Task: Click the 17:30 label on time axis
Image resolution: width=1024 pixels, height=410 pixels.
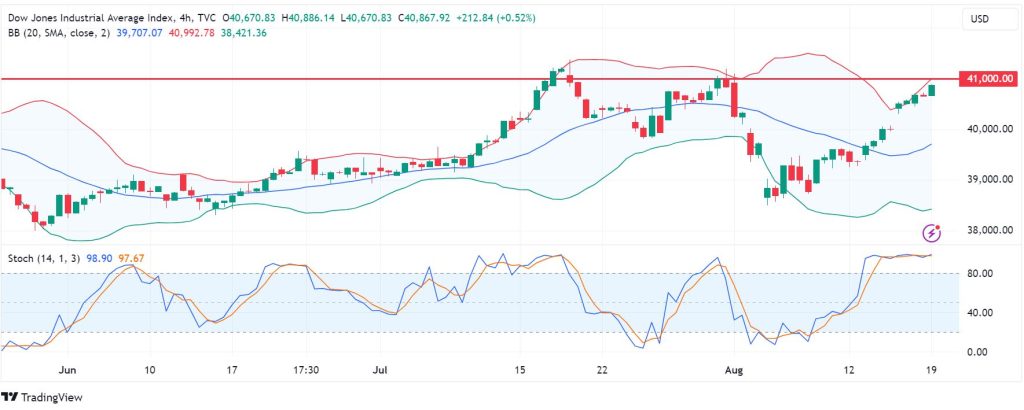Action: pyautogui.click(x=306, y=370)
